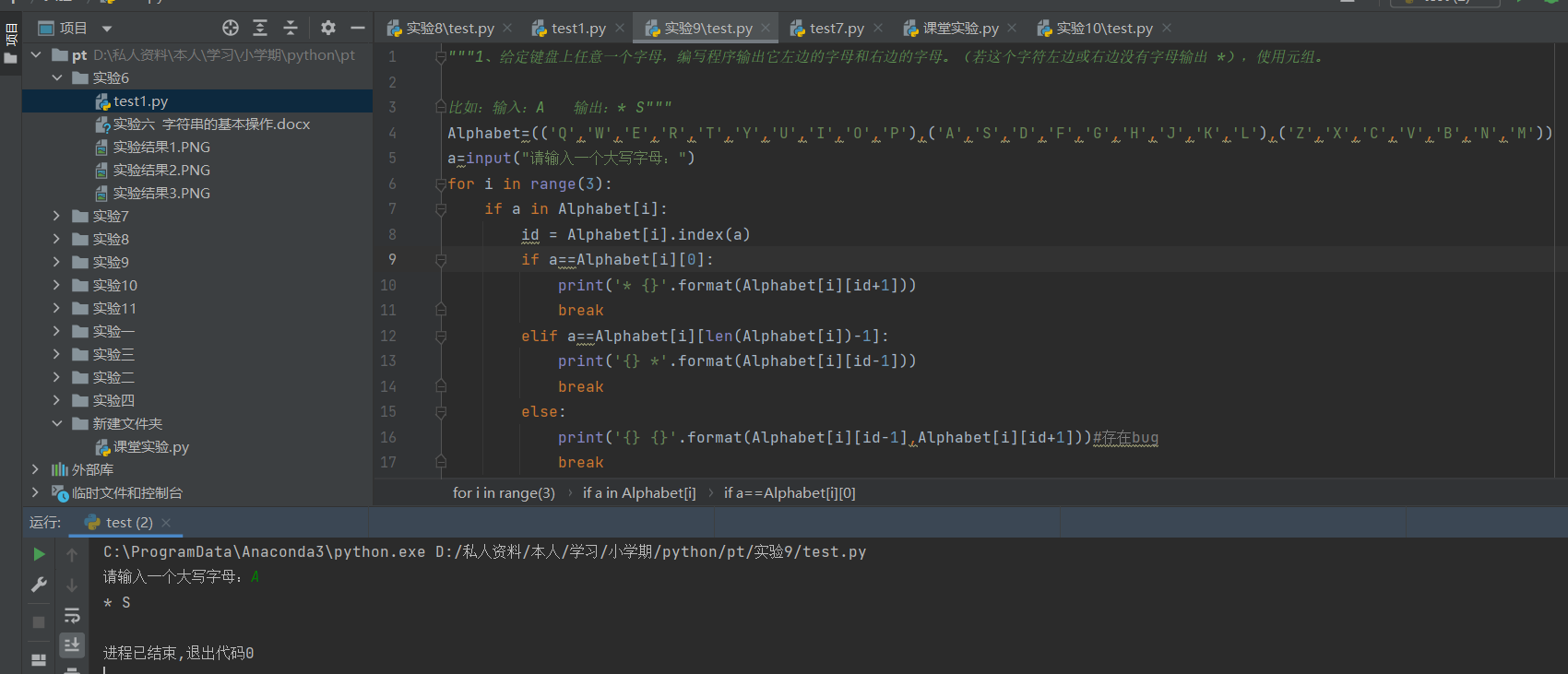Close the test7.py editor tab
The image size is (1568, 674).
pyautogui.click(x=878, y=28)
